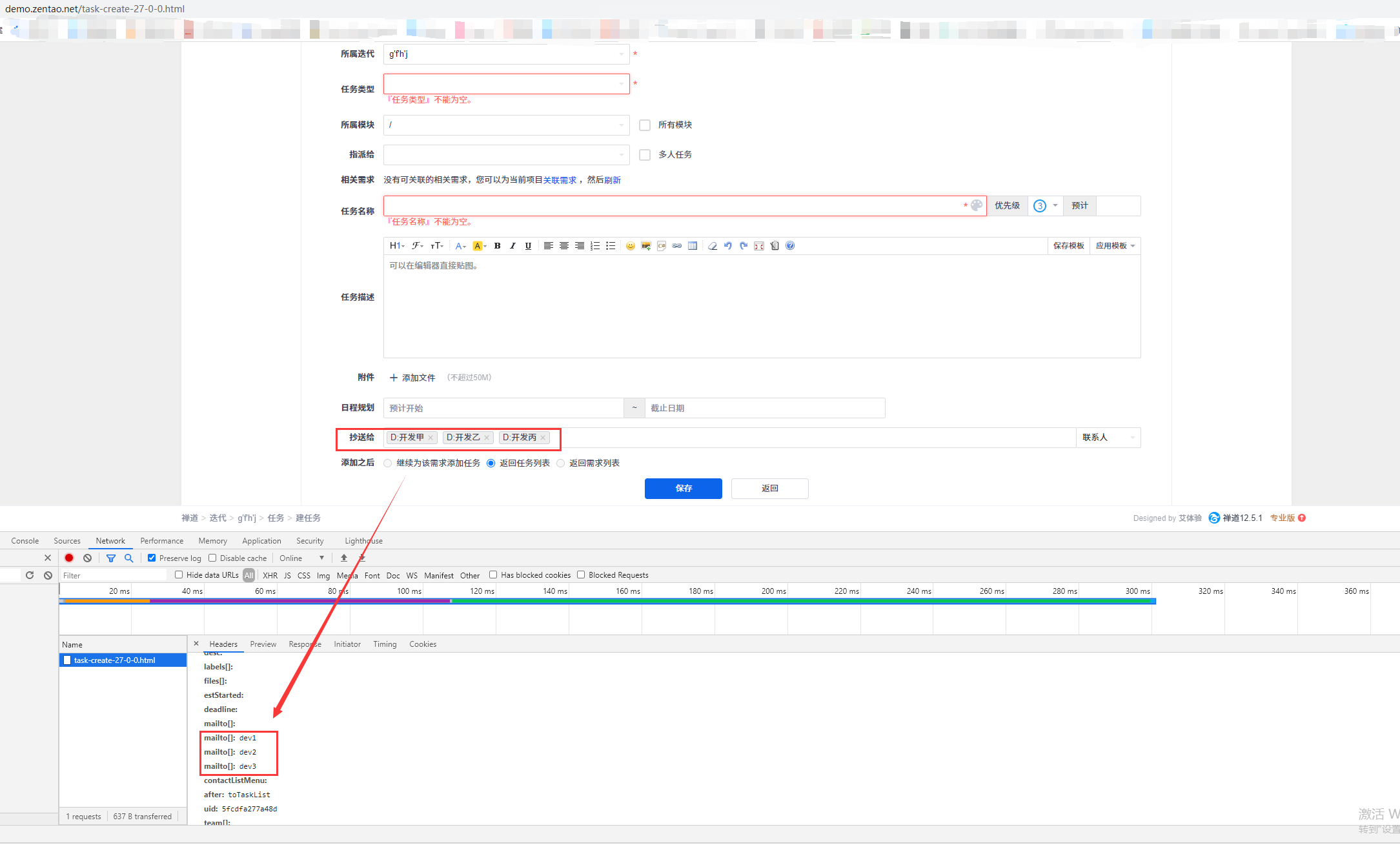This screenshot has height=845, width=1400.
Task: Open the task name color palette
Action: click(x=977, y=205)
